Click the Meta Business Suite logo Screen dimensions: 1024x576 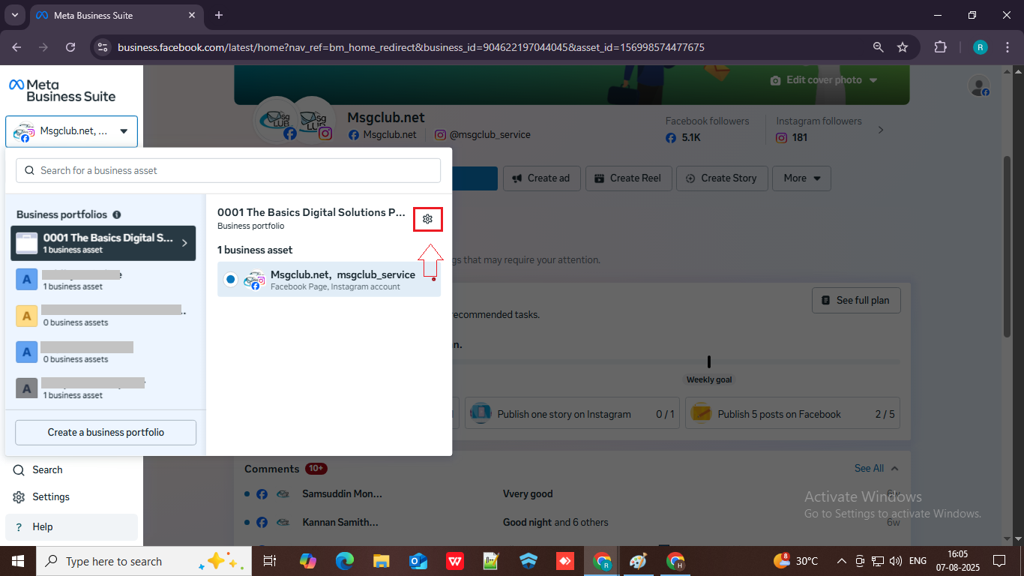pos(63,91)
